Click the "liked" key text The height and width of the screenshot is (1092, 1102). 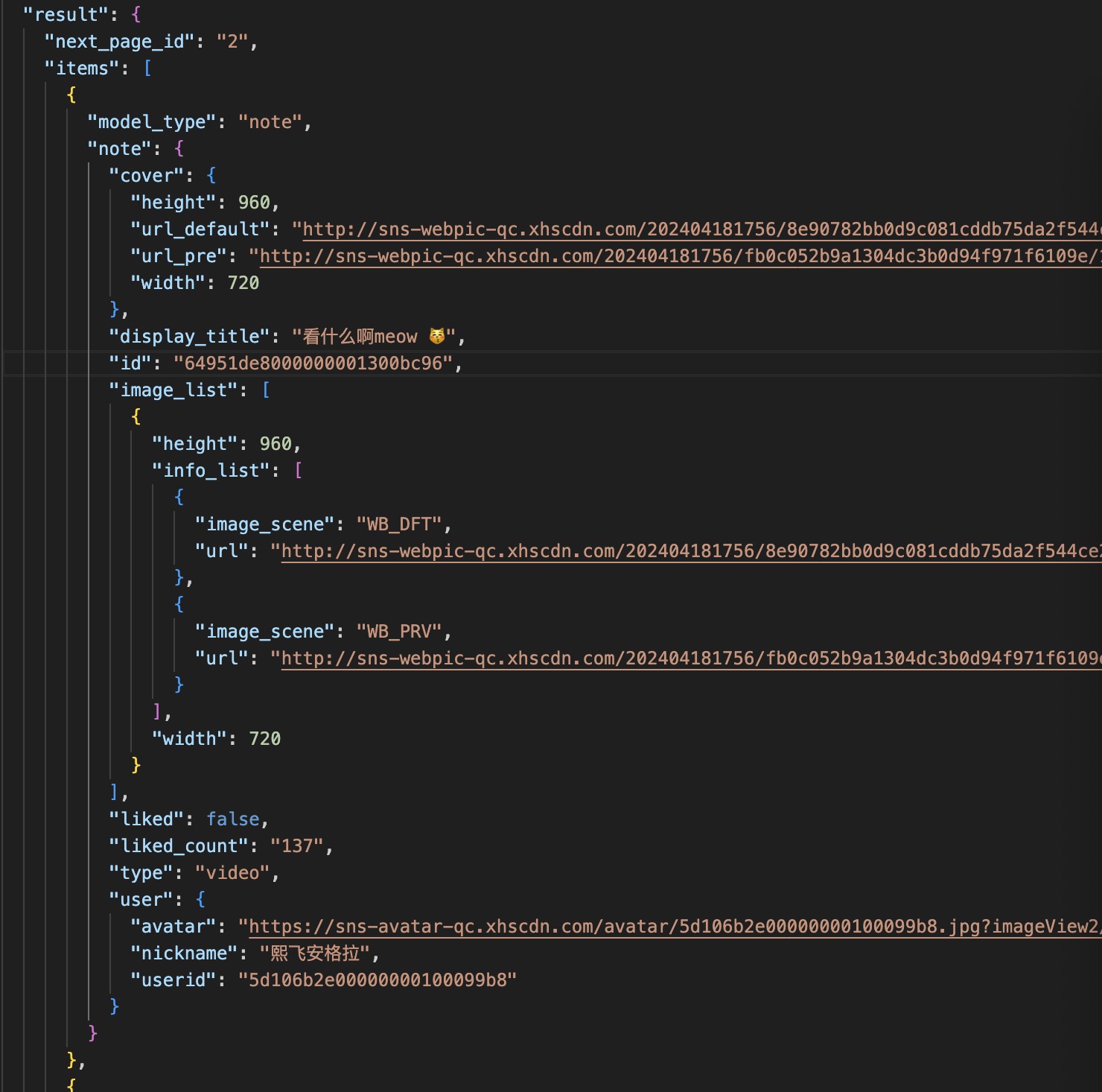pos(147,819)
